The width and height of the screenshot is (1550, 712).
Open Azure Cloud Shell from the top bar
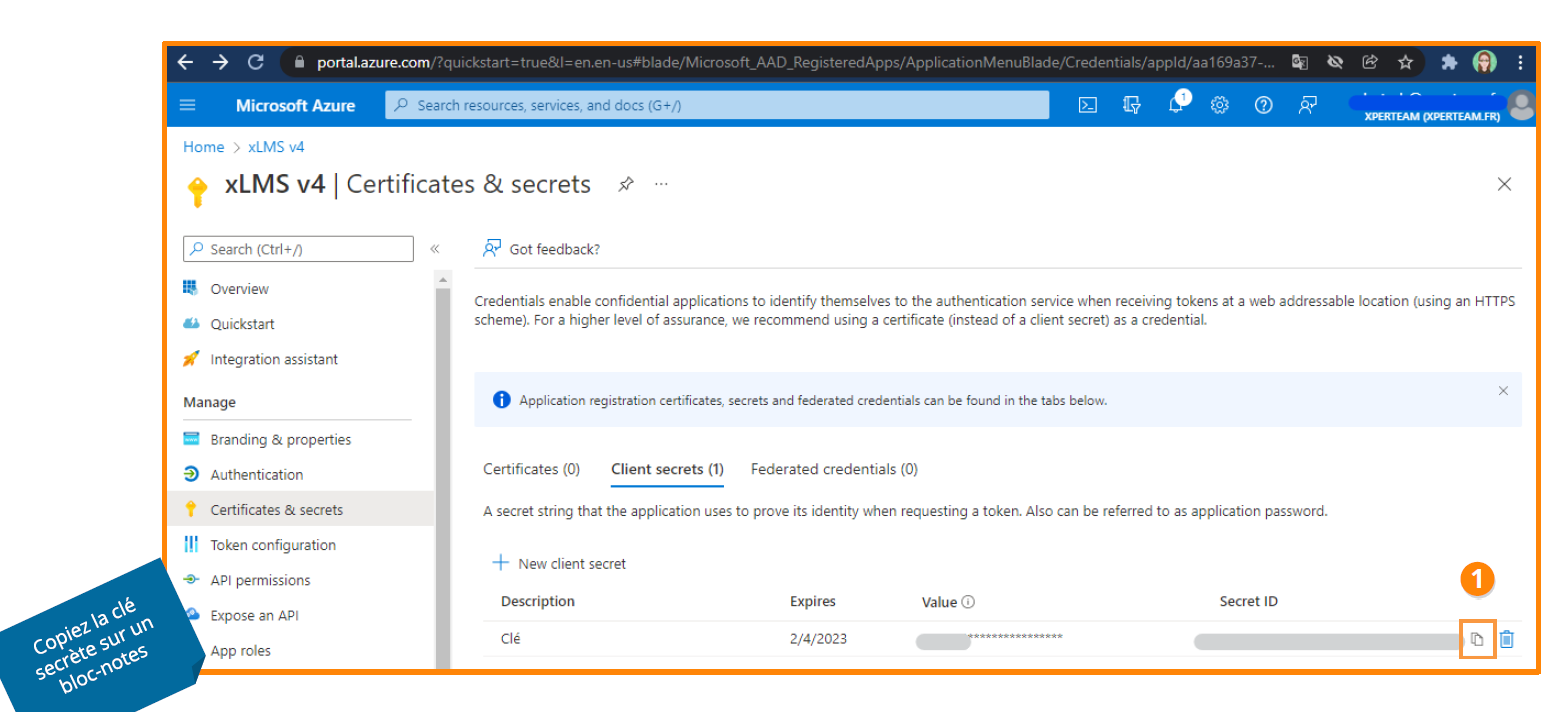1088,105
